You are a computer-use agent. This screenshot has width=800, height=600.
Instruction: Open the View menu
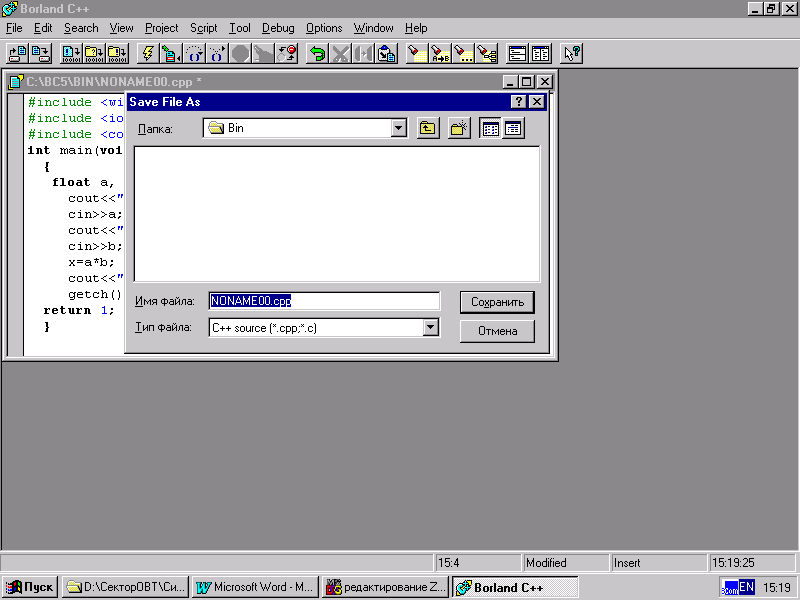(121, 28)
